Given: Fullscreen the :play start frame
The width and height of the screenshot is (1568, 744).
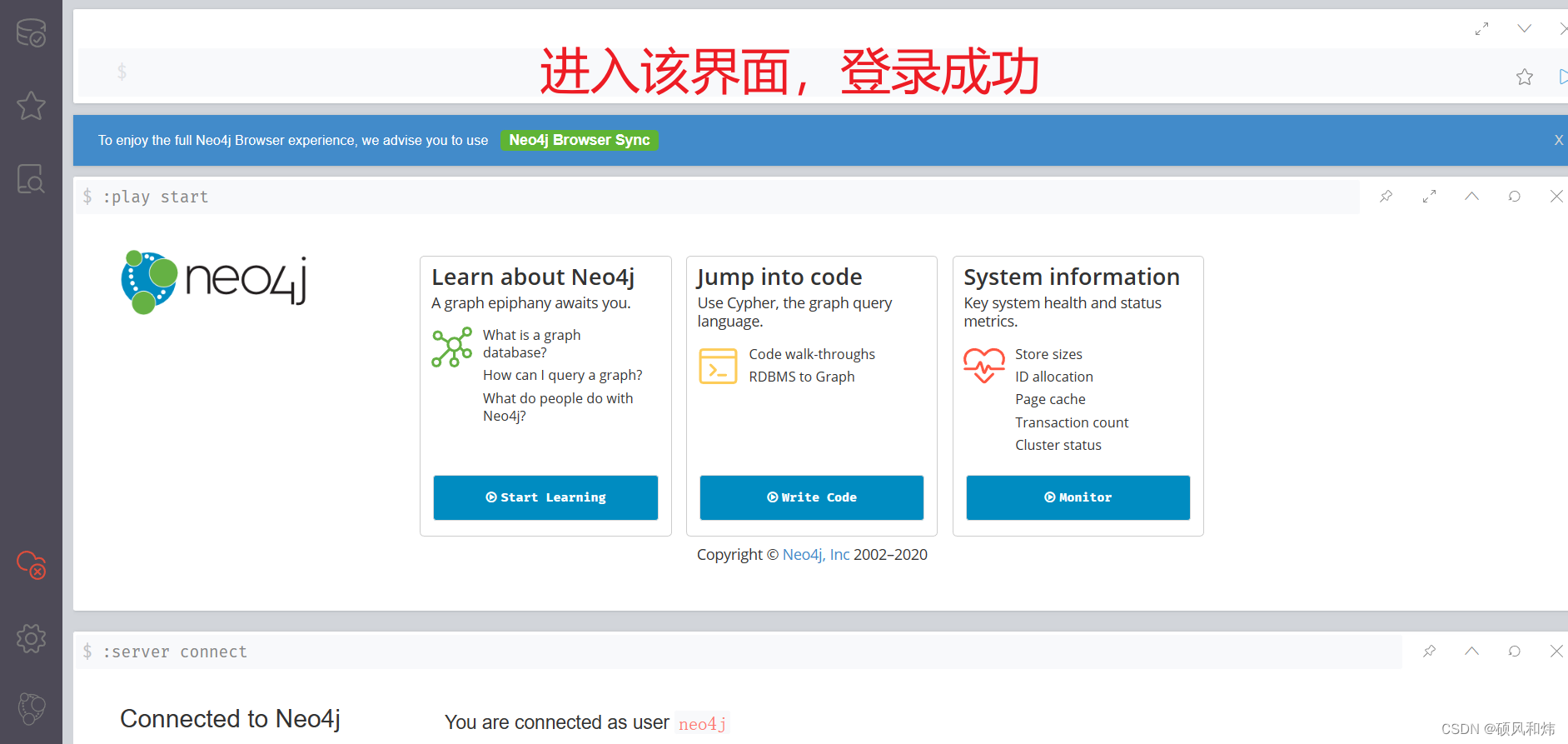Looking at the screenshot, I should (1429, 197).
